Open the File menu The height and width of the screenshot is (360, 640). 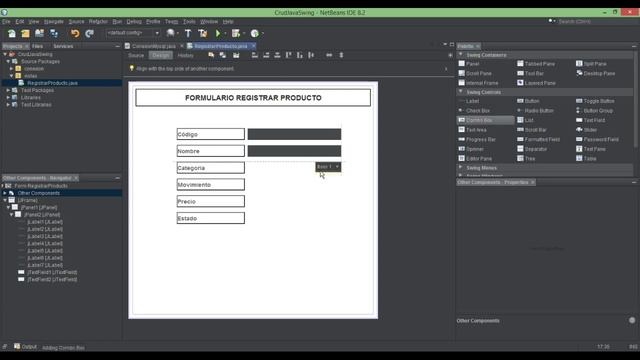(6, 22)
